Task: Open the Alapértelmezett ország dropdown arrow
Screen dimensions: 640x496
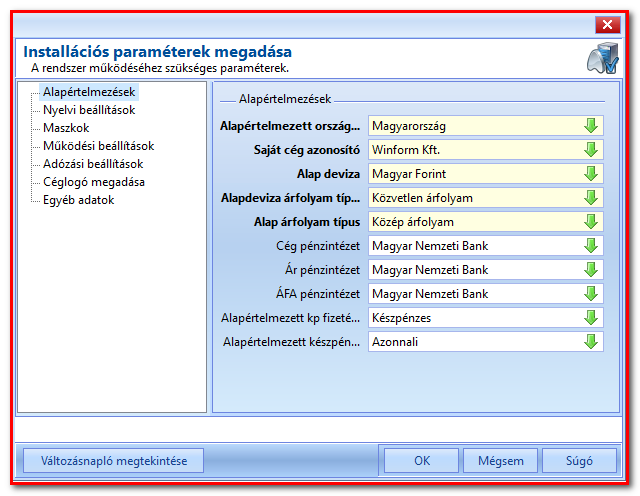Action: coord(591,126)
